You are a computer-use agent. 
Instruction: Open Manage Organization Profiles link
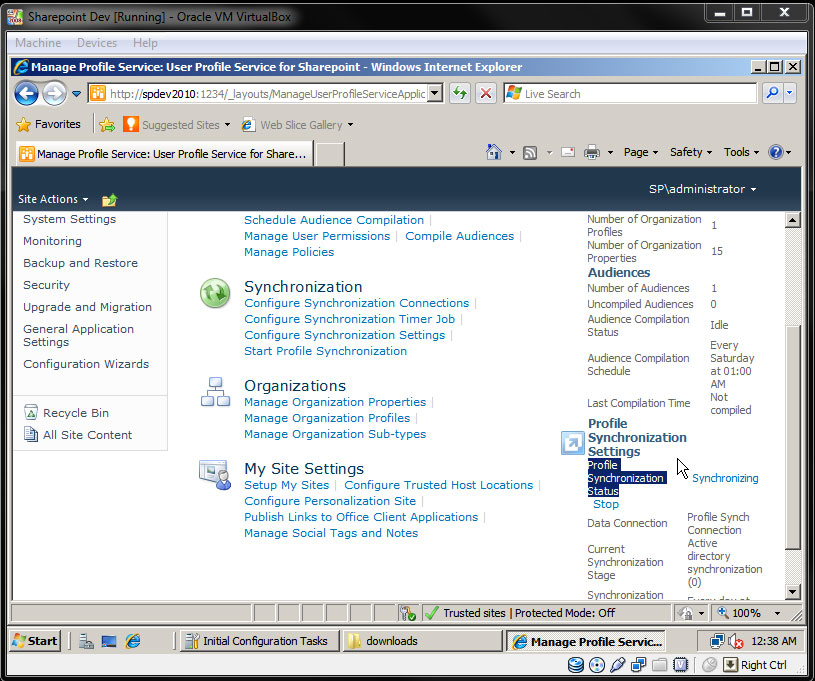pyautogui.click(x=327, y=418)
